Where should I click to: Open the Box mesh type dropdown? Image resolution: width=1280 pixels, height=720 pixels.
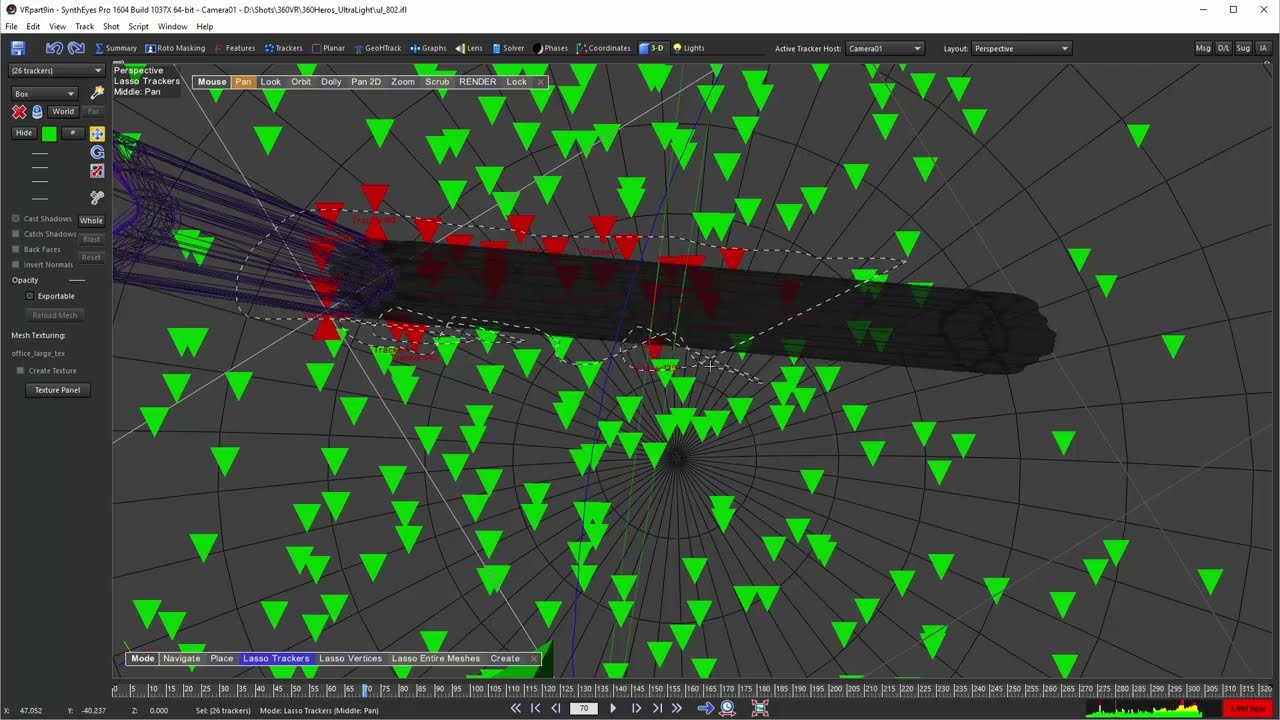click(x=44, y=93)
